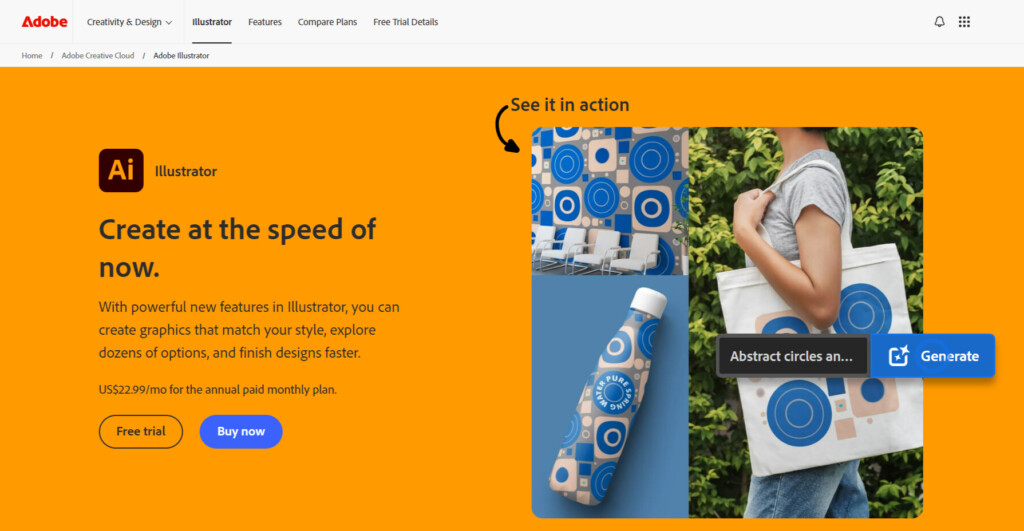Click the water bottle mockup image
Image resolution: width=1024 pixels, height=531 pixels.
(x=610, y=396)
